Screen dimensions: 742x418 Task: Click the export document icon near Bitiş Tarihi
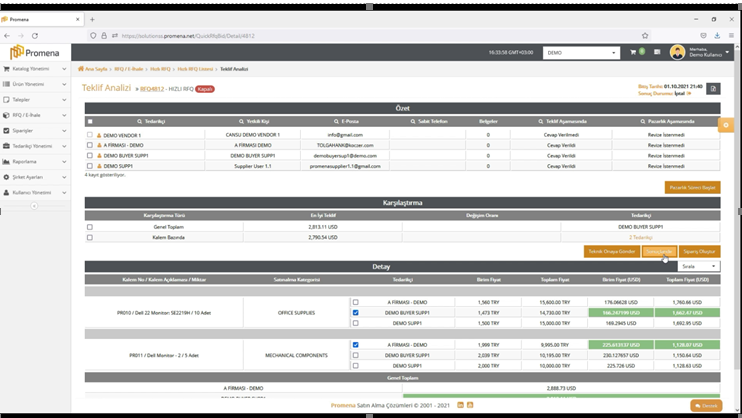[713, 89]
